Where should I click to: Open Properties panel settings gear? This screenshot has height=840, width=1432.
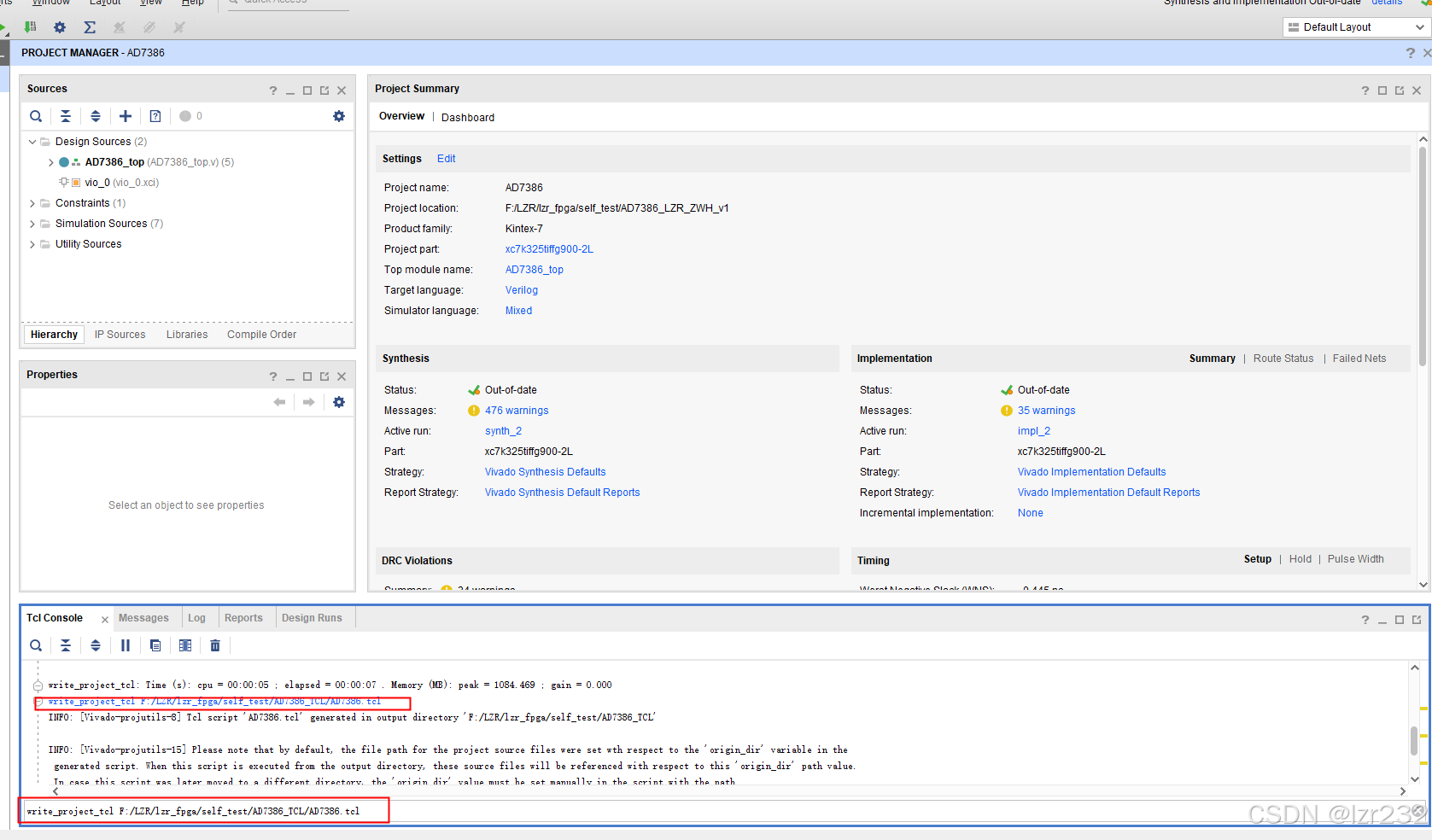pyautogui.click(x=339, y=402)
